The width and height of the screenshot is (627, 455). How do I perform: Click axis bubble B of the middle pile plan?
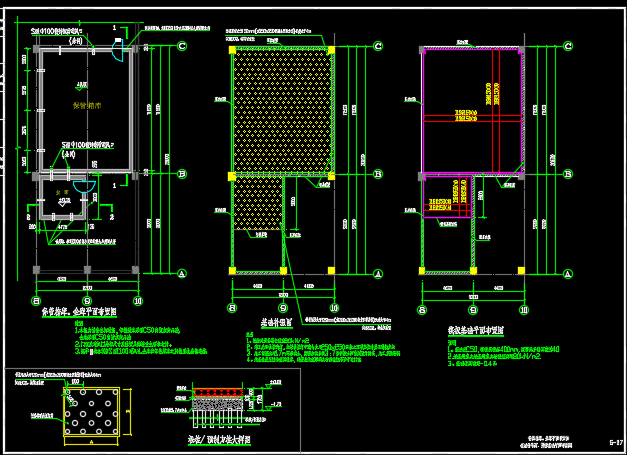click(378, 174)
